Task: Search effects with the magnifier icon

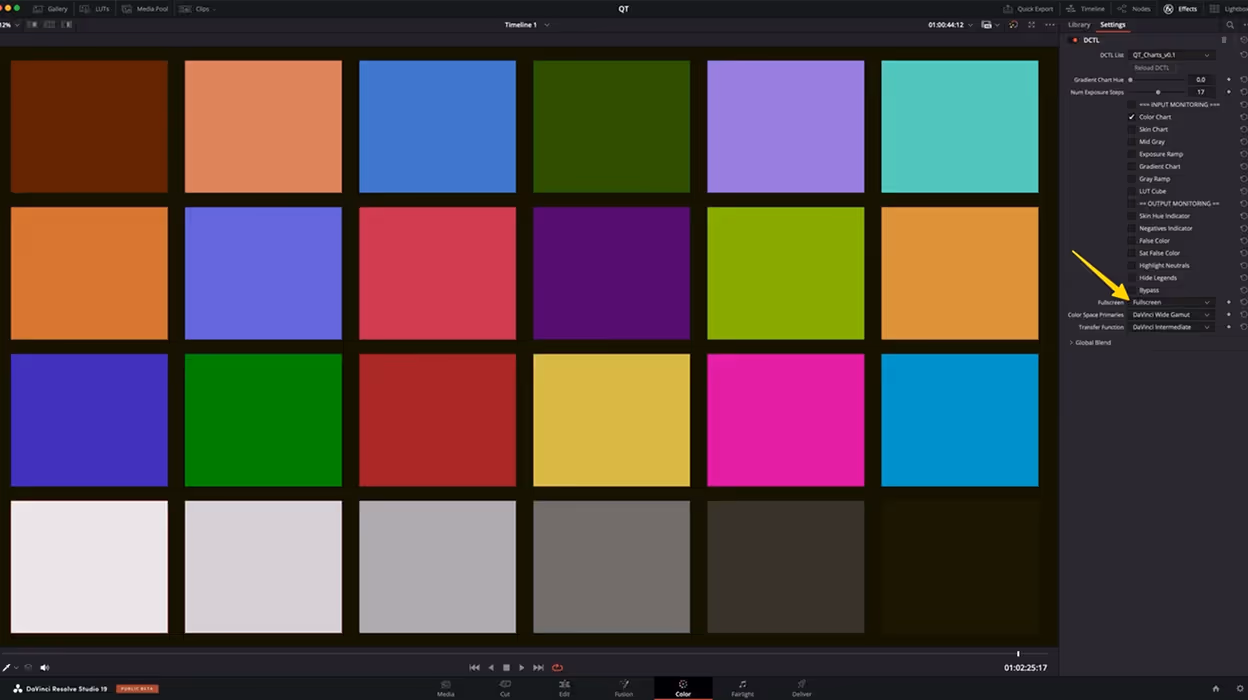Action: pos(1231,25)
